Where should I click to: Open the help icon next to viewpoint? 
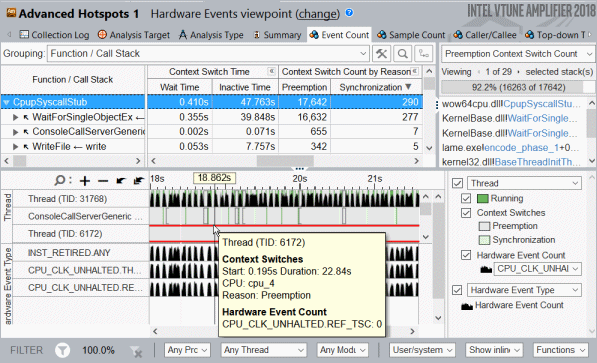pyautogui.click(x=349, y=13)
